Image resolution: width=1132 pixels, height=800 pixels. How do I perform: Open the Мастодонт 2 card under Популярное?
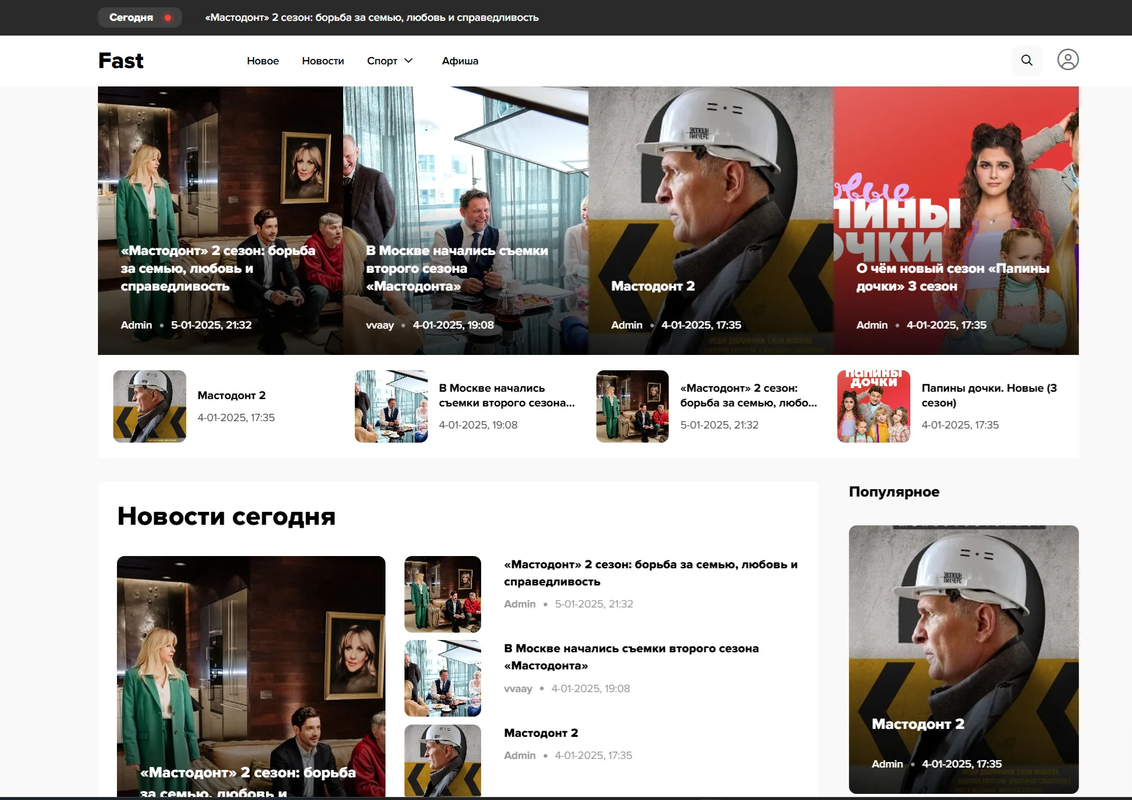(964, 659)
